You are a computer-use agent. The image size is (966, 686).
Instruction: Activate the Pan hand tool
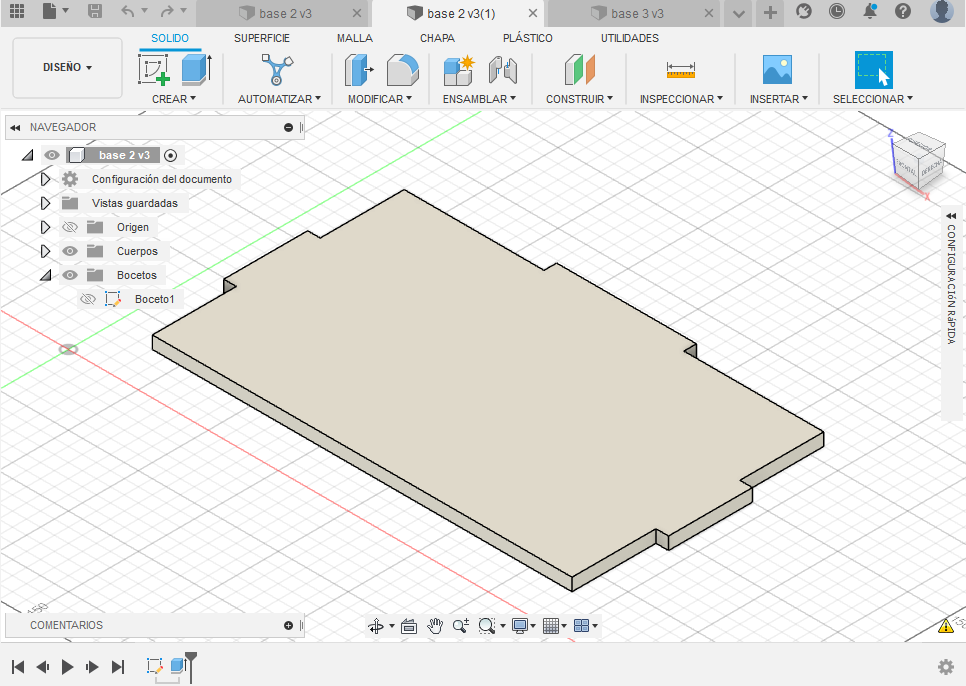tap(435, 626)
